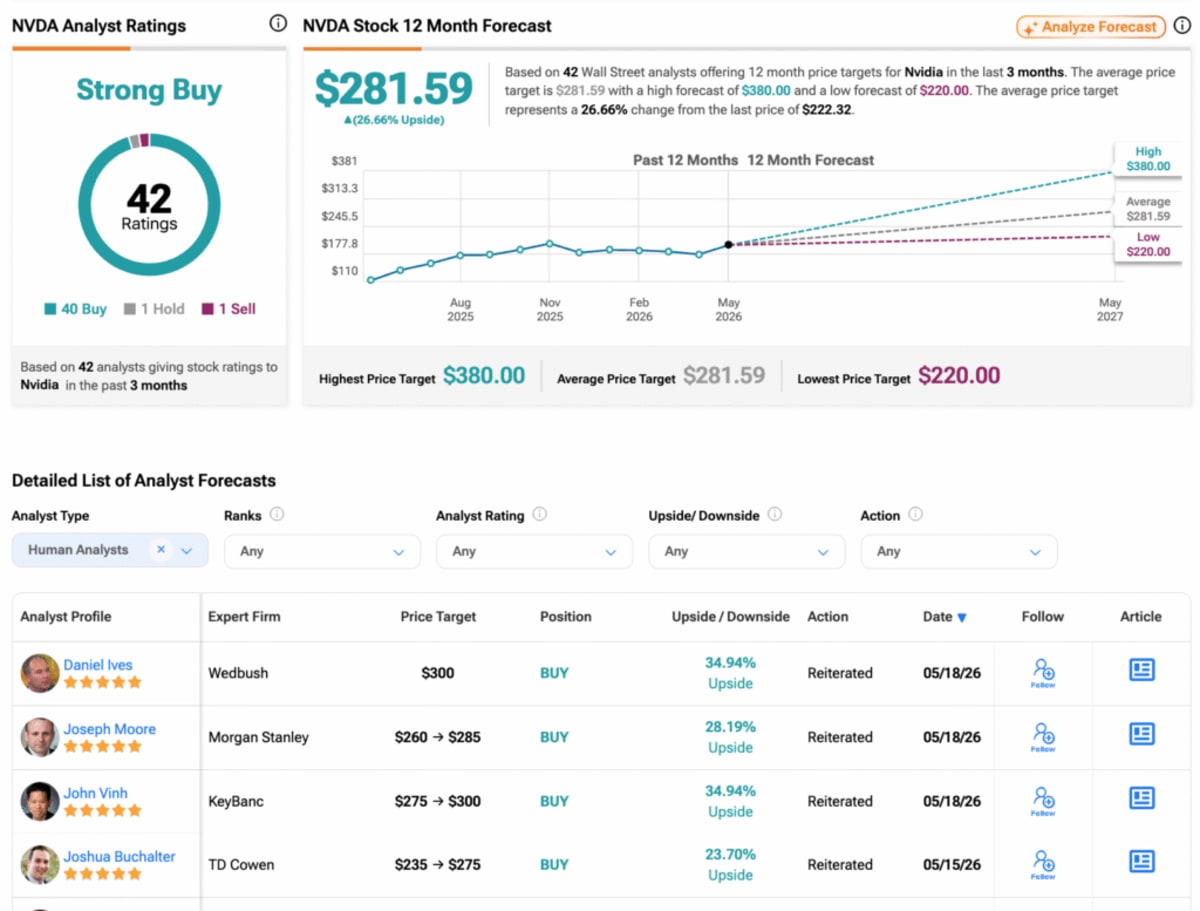Open the Analyst Rating dropdown

coord(534,551)
